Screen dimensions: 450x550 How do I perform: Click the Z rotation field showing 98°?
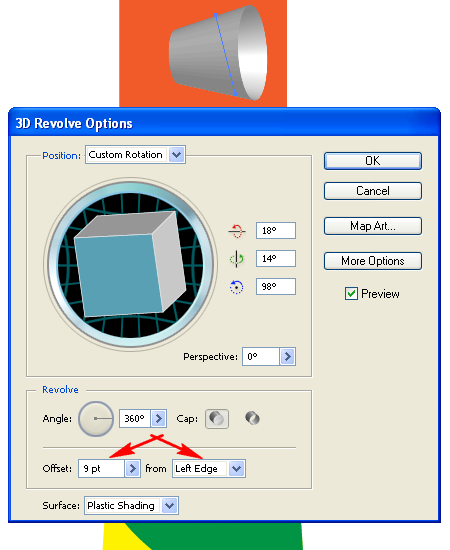(x=276, y=287)
